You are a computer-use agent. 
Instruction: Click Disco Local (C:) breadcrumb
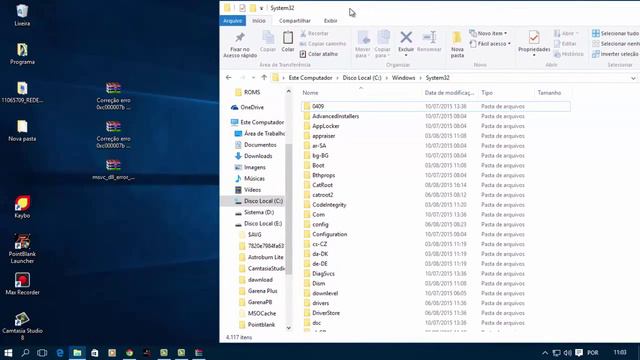(x=362, y=78)
